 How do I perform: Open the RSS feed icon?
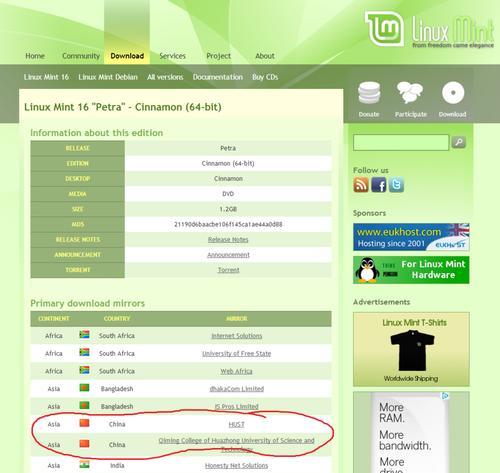(361, 185)
